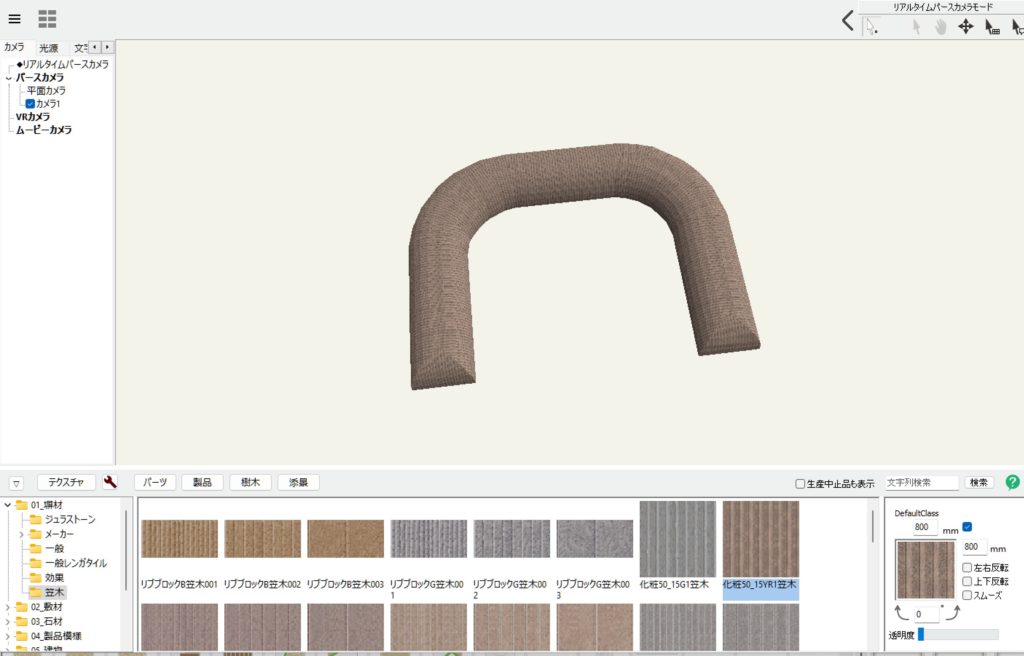Expand the メーカー folder
The image size is (1024, 656).
click(x=21, y=534)
